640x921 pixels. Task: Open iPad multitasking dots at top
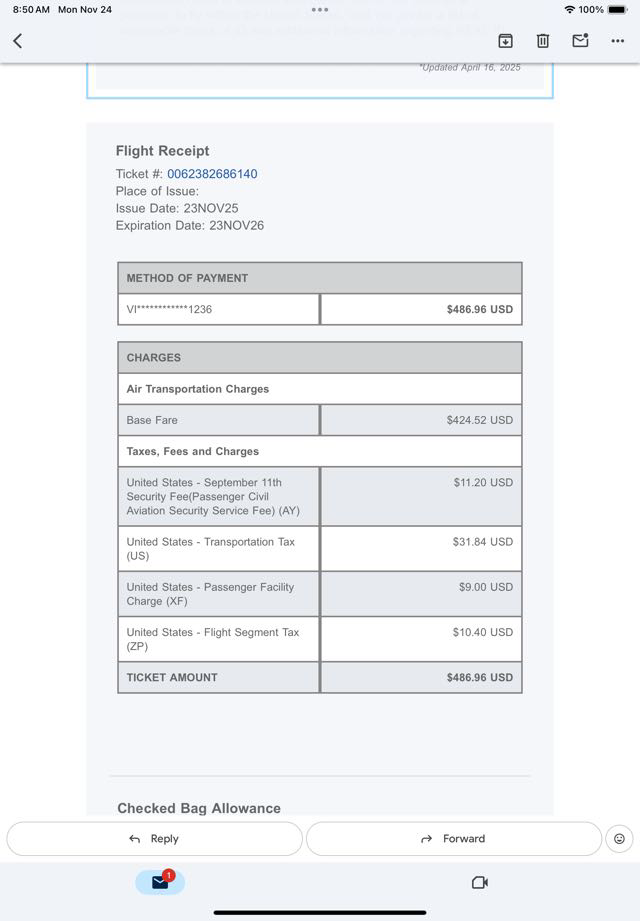coord(320,9)
